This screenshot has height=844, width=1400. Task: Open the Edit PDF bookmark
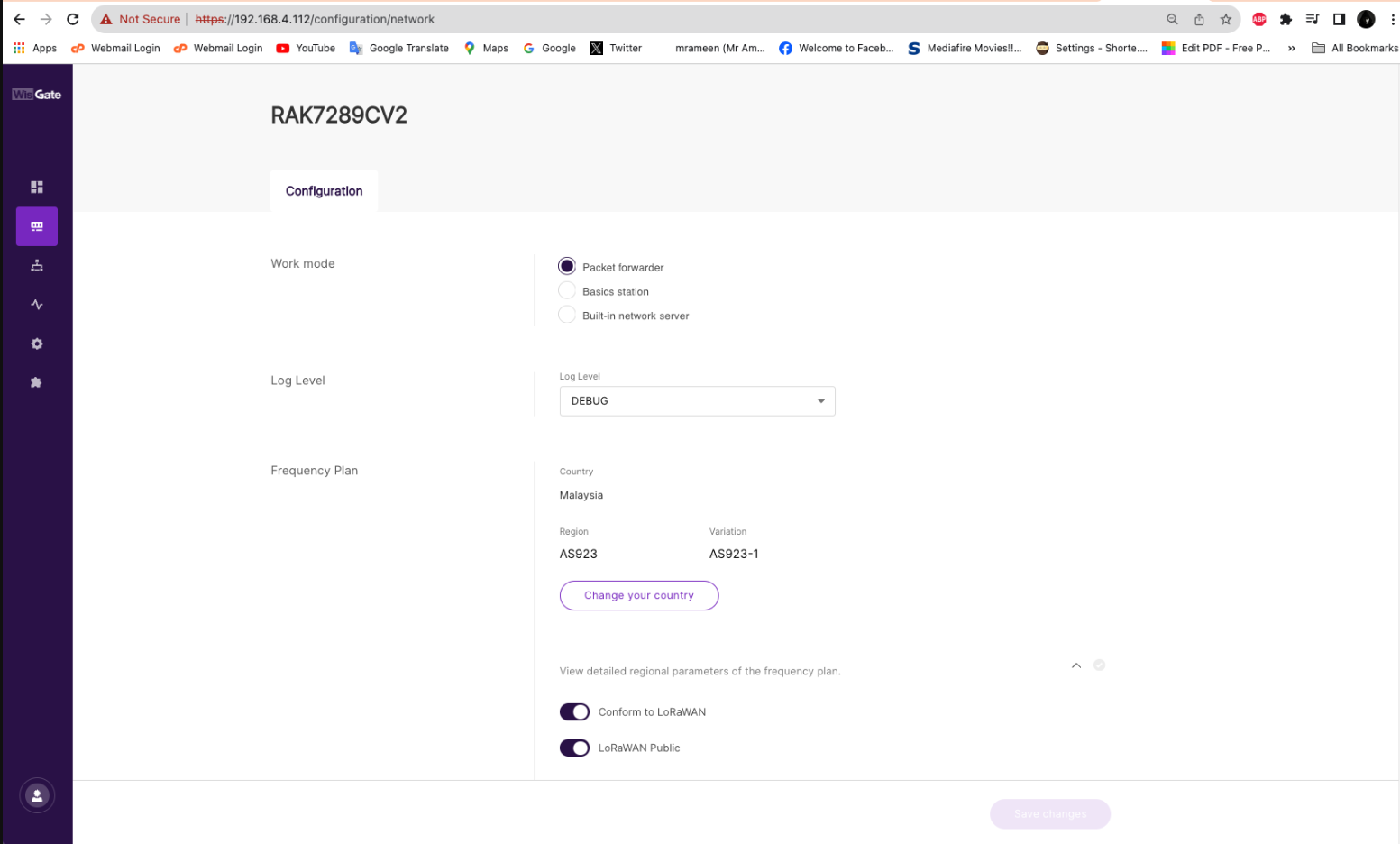[x=1216, y=48]
